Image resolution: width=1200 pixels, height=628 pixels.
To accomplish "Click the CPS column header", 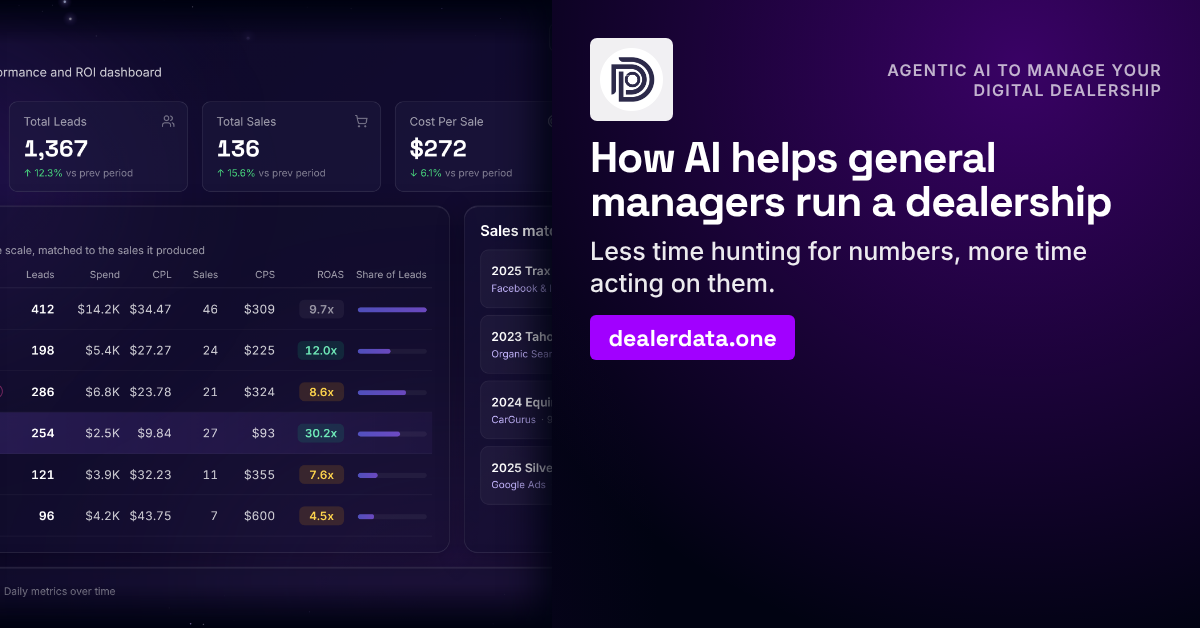I will click(x=264, y=275).
